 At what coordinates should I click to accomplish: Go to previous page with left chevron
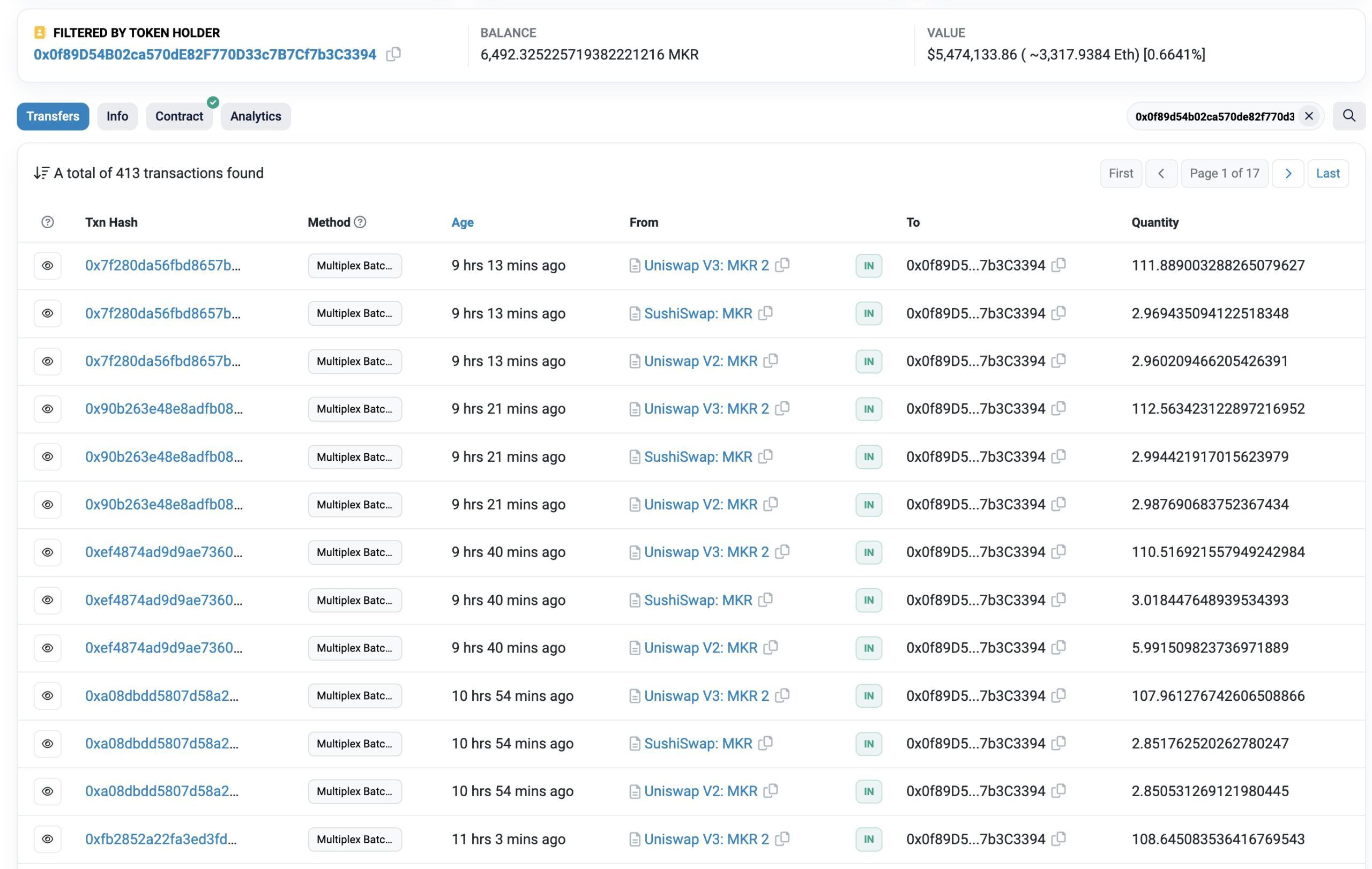click(x=1161, y=173)
